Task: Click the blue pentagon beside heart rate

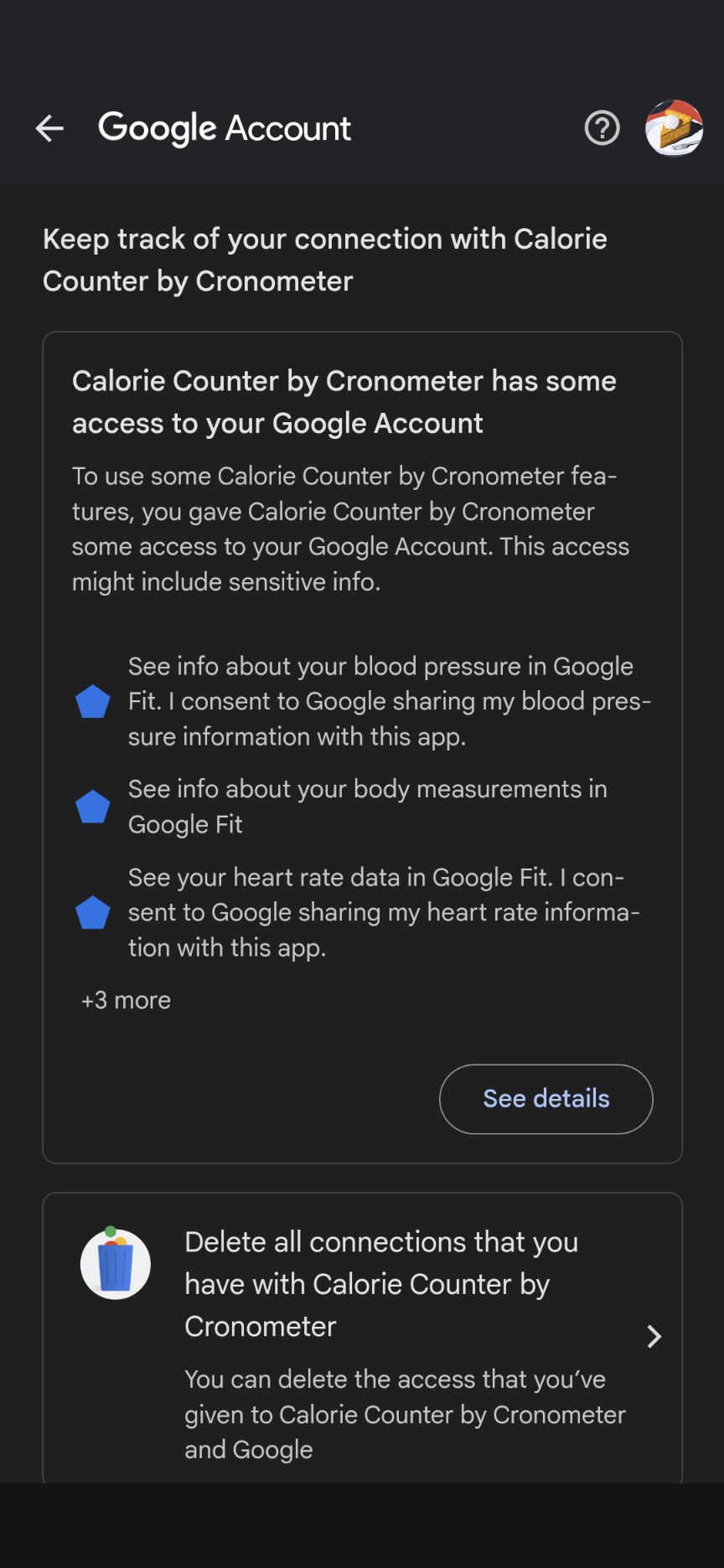Action: tap(93, 913)
